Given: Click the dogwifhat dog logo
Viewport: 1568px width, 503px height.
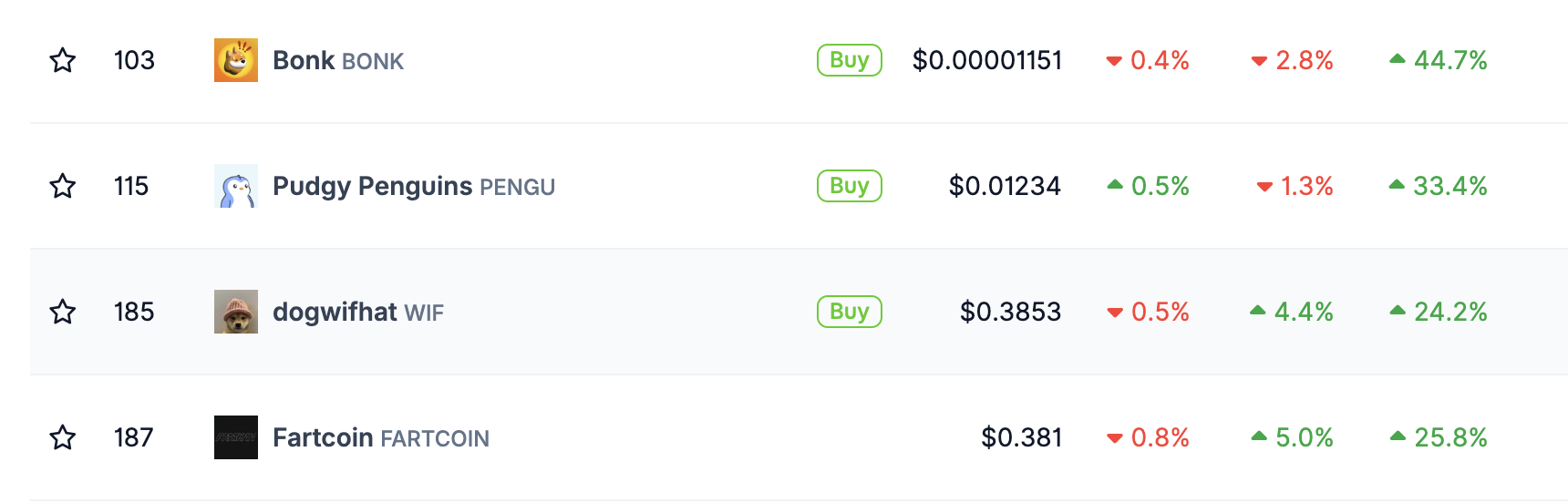Looking at the screenshot, I should [x=236, y=312].
